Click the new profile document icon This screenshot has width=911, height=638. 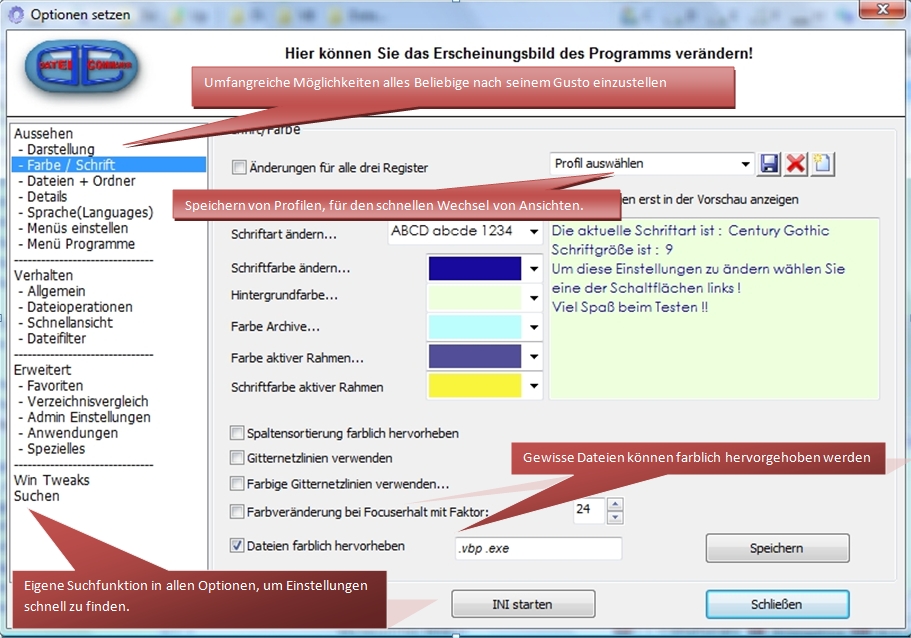823,164
